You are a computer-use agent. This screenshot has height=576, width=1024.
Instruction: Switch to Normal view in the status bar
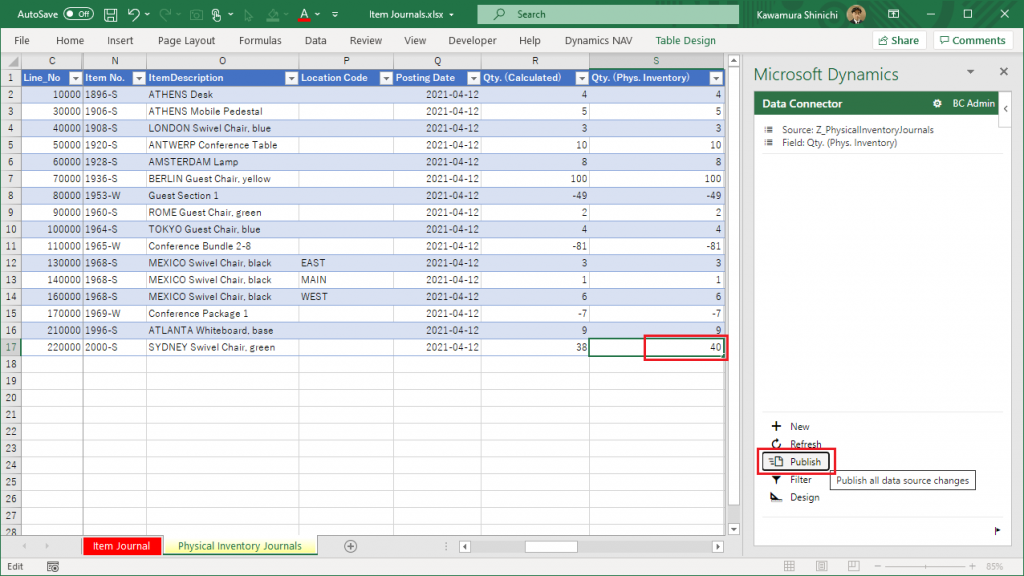pos(789,566)
